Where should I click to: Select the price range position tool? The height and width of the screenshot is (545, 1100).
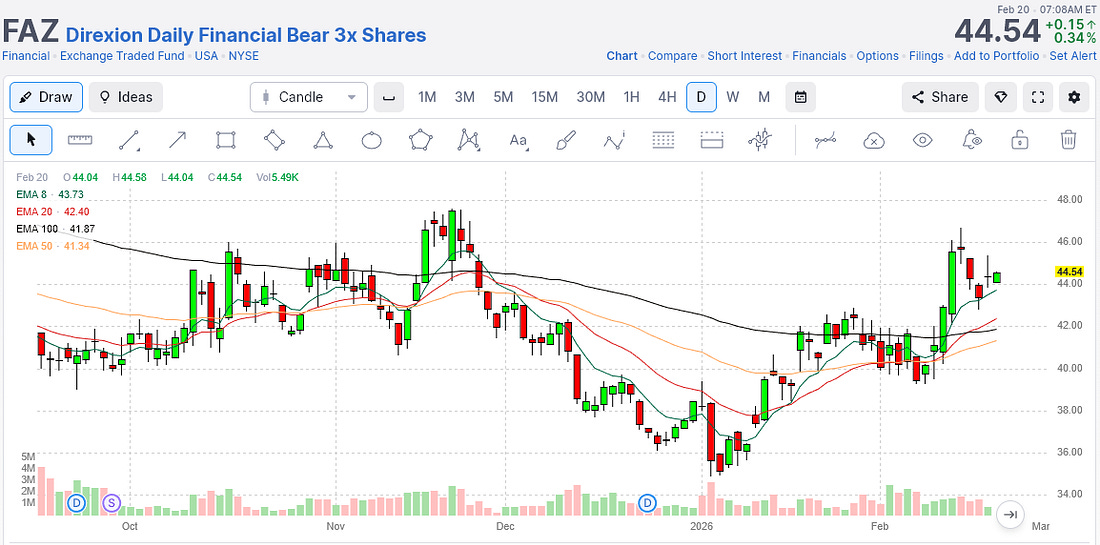pos(711,140)
